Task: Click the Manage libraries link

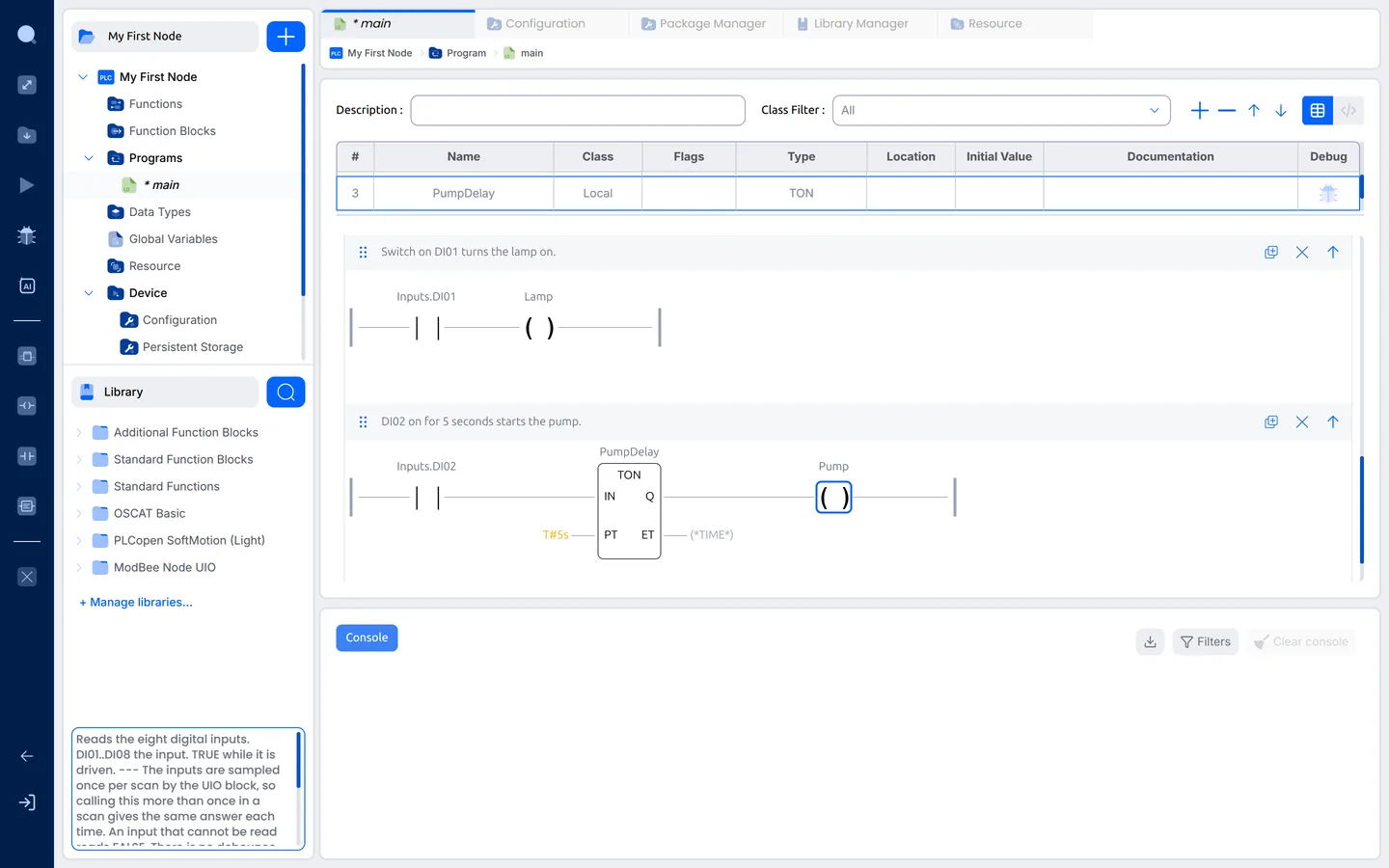Action: pos(136,603)
